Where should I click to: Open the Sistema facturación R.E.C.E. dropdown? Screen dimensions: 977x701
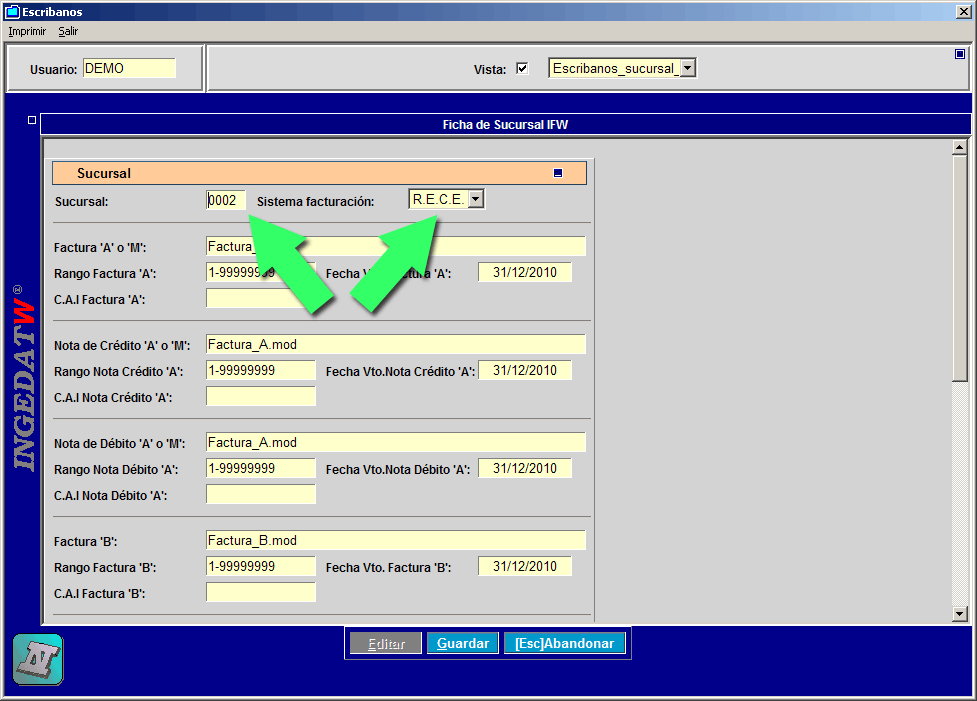coord(475,199)
